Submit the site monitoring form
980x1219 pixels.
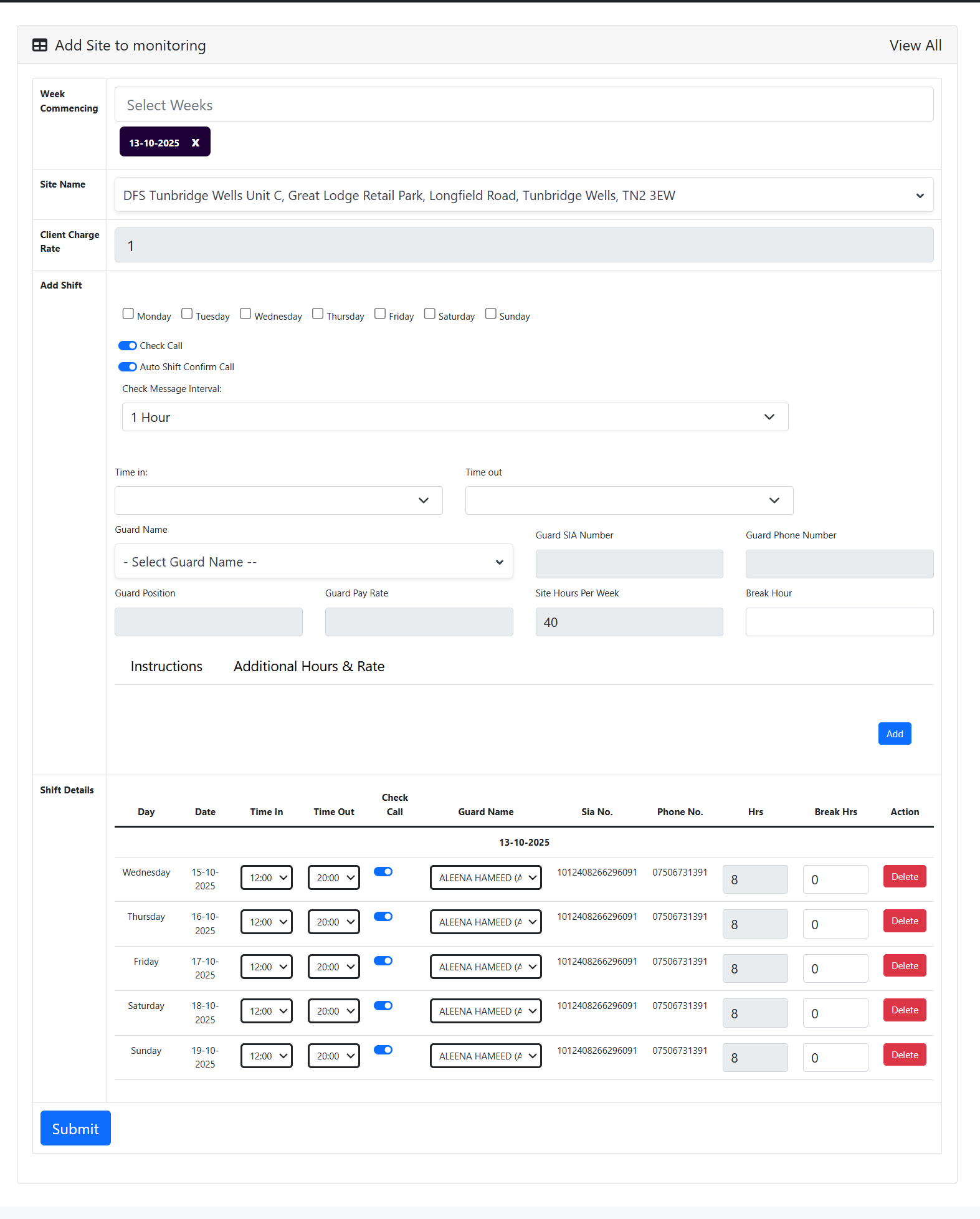pyautogui.click(x=75, y=1129)
